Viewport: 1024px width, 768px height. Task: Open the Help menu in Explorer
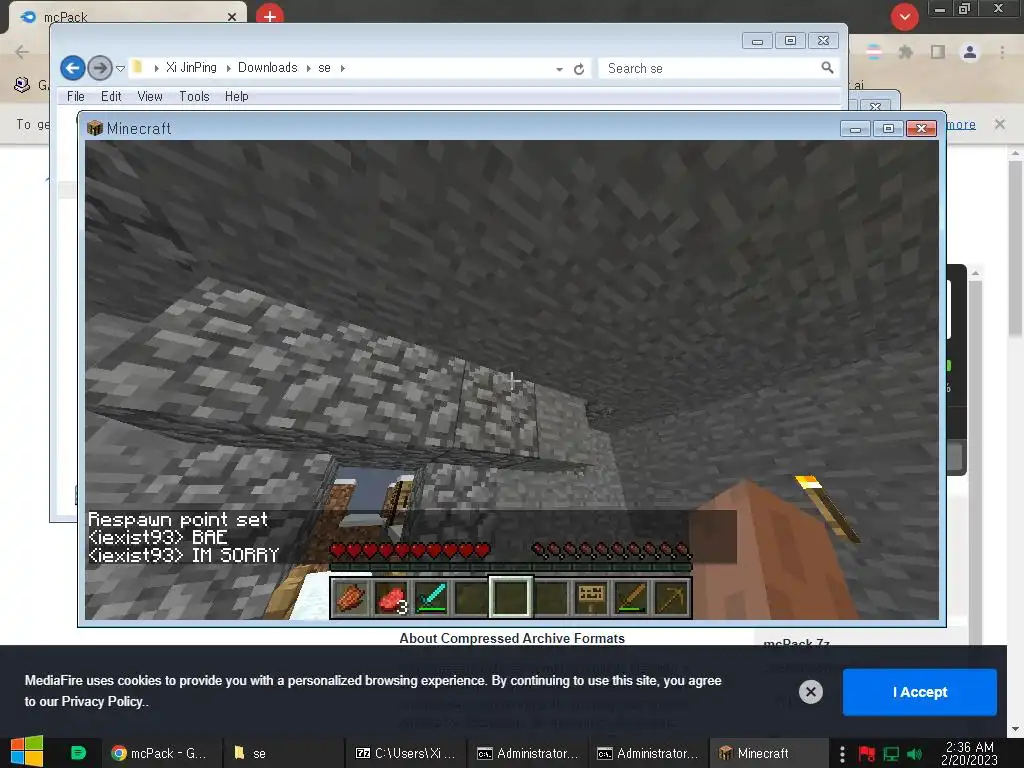pyautogui.click(x=236, y=97)
